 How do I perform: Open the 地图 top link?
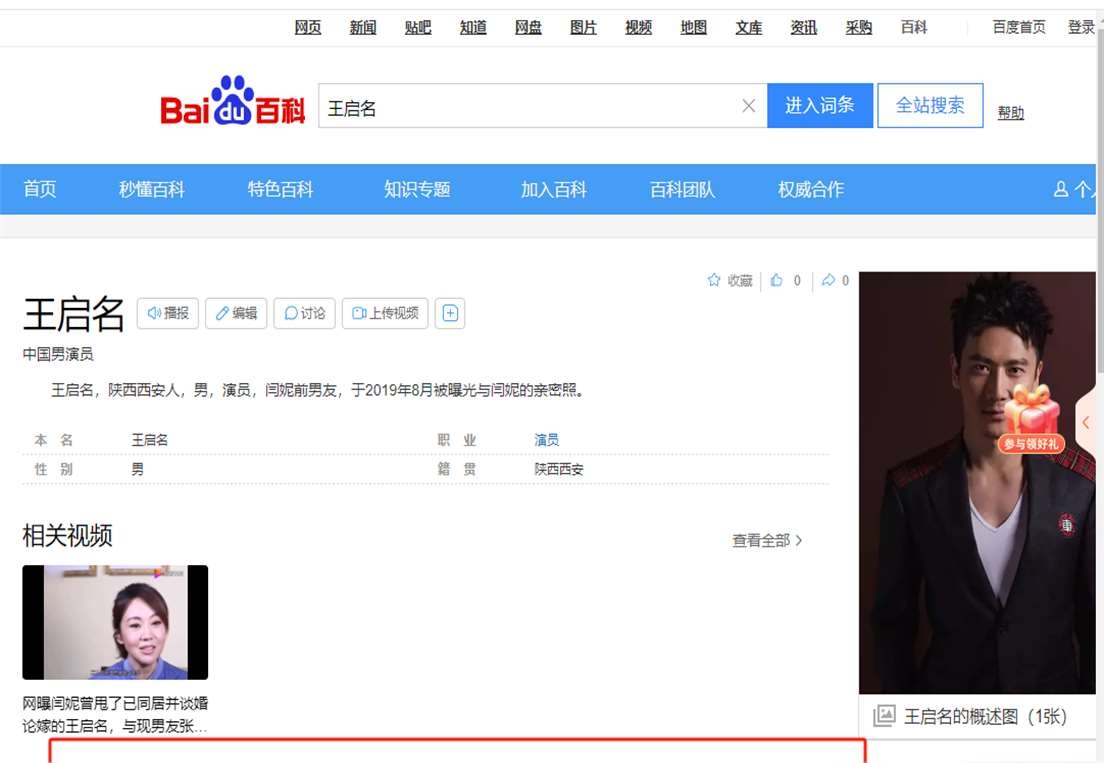tap(694, 27)
